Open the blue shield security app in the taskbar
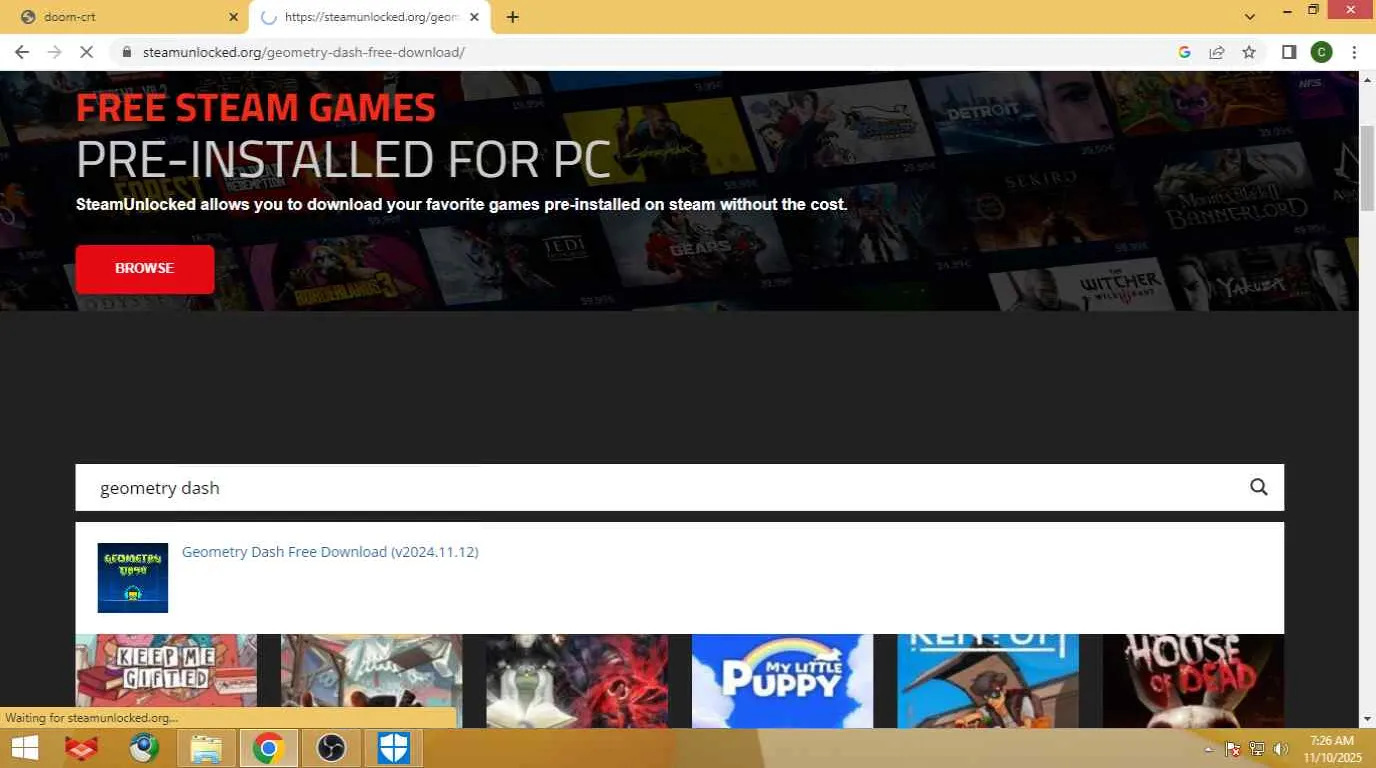1376x768 pixels. 393,748
